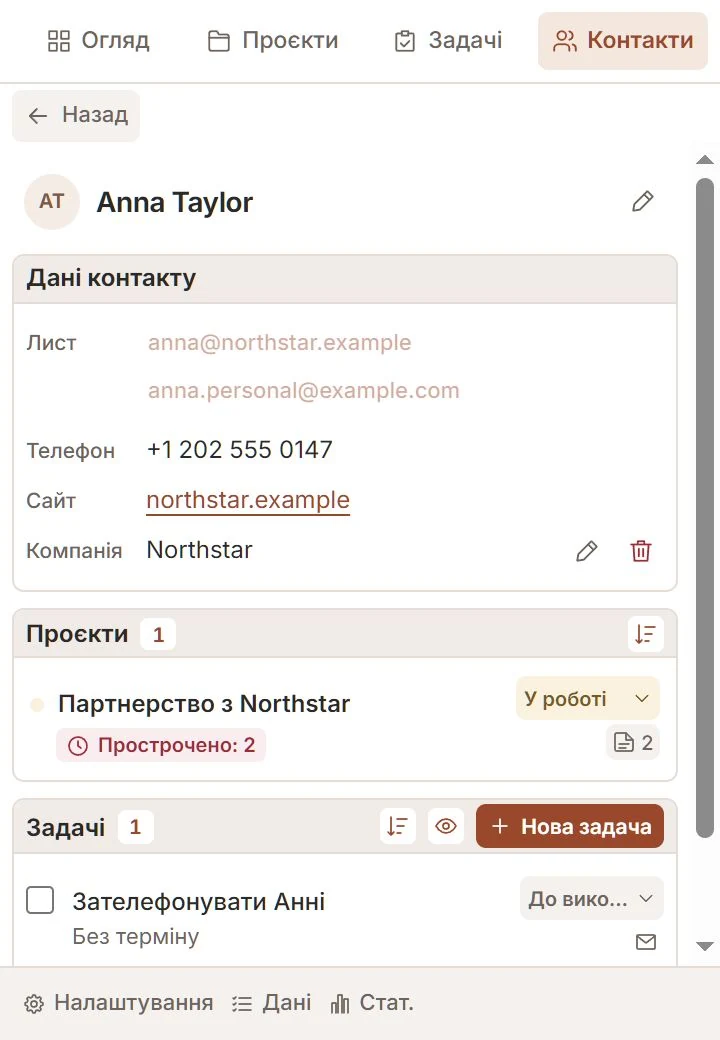This screenshot has height=1040, width=720.
Task: Switch to Задачі tab
Action: [x=448, y=40]
